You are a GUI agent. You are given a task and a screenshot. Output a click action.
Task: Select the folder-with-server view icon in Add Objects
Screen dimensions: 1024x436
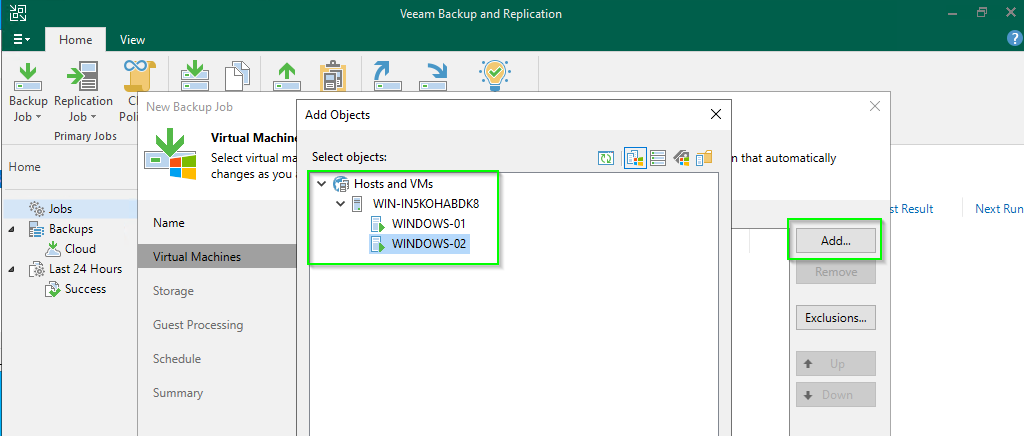703,157
